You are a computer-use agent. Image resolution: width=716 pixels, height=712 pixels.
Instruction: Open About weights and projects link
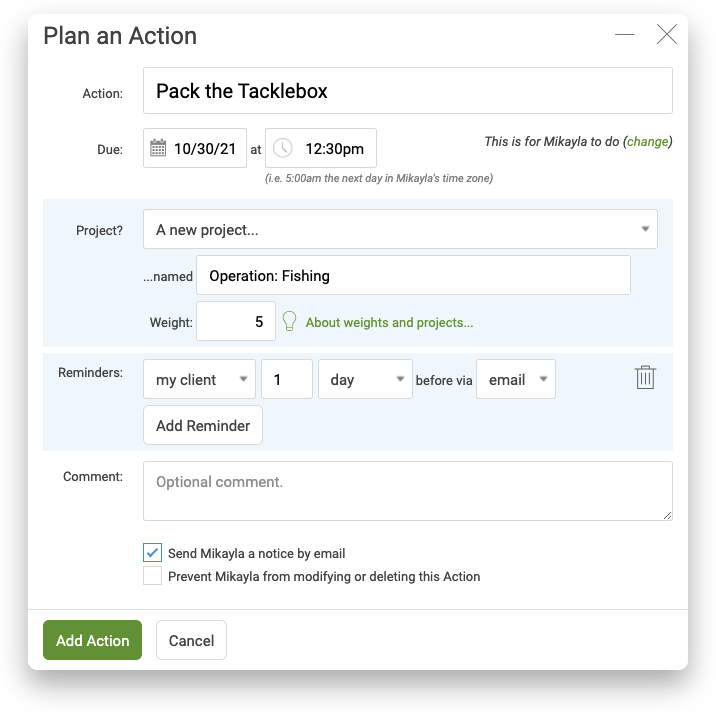[389, 322]
